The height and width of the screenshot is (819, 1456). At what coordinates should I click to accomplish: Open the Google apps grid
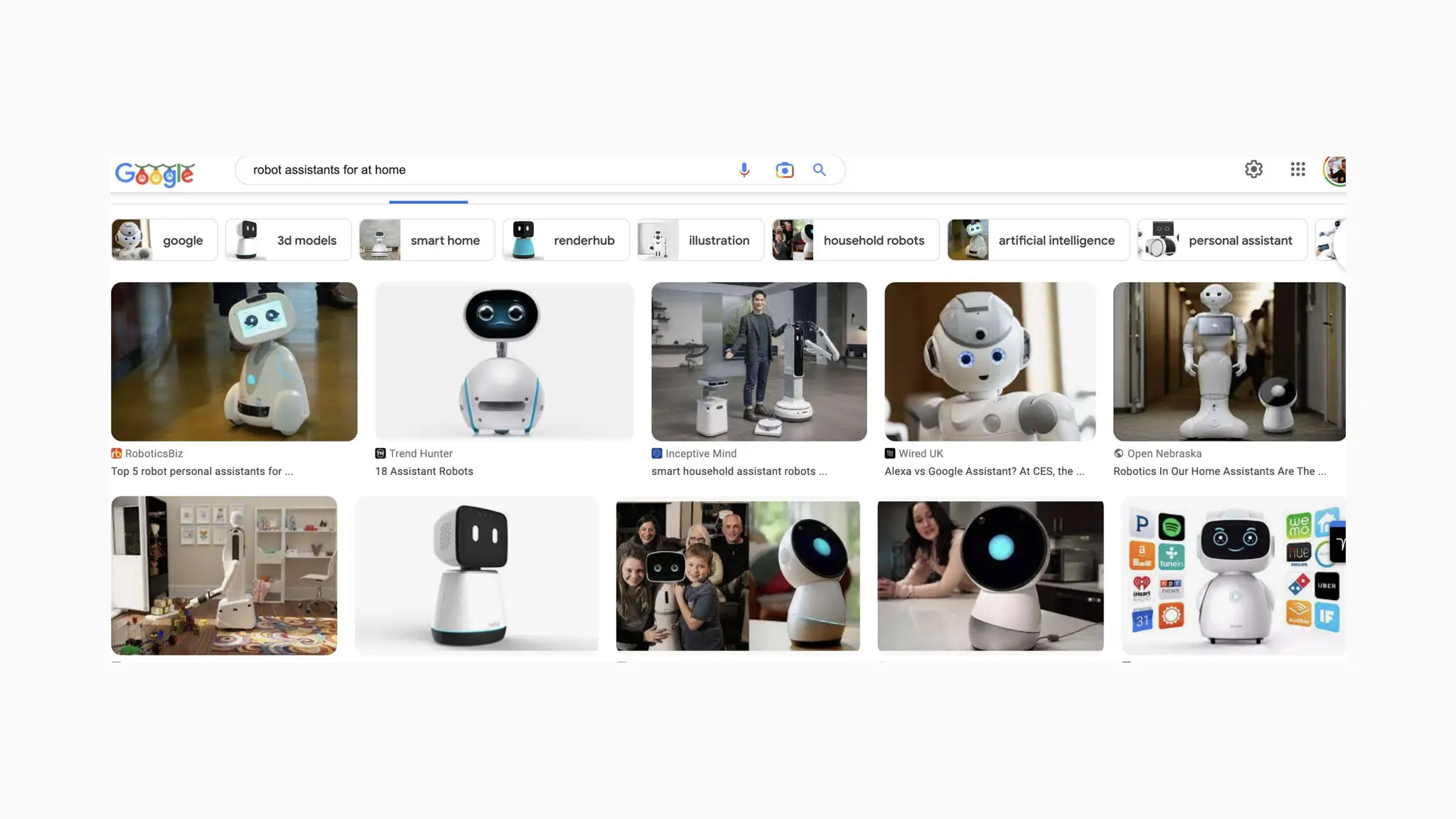click(1297, 169)
